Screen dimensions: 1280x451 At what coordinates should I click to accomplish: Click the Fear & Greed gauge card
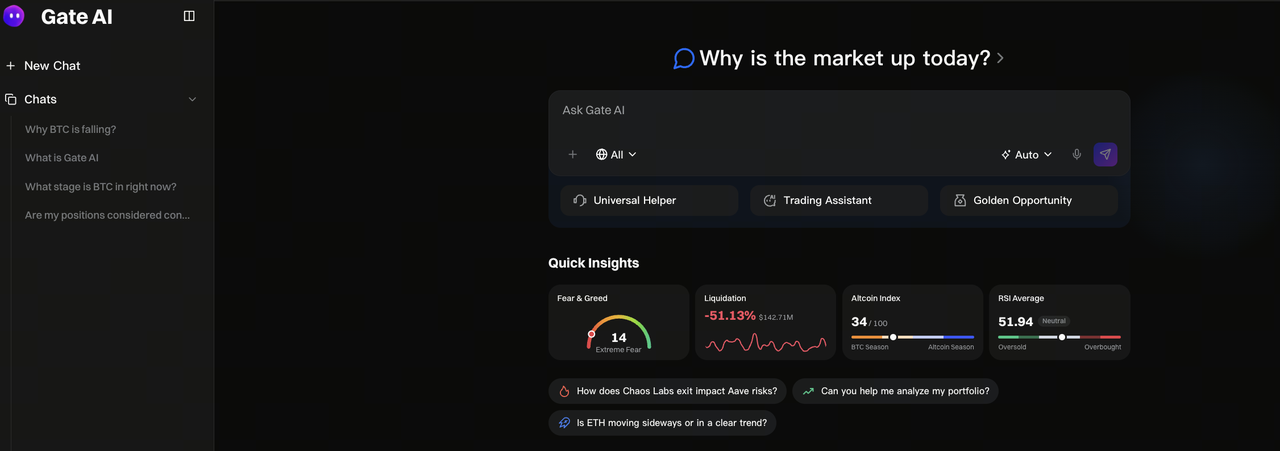pyautogui.click(x=618, y=323)
